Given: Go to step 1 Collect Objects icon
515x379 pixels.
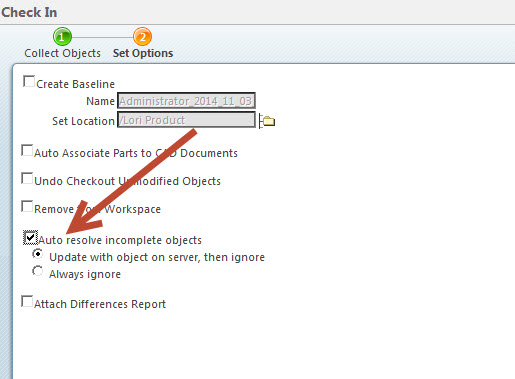Looking at the screenshot, I should [62, 37].
